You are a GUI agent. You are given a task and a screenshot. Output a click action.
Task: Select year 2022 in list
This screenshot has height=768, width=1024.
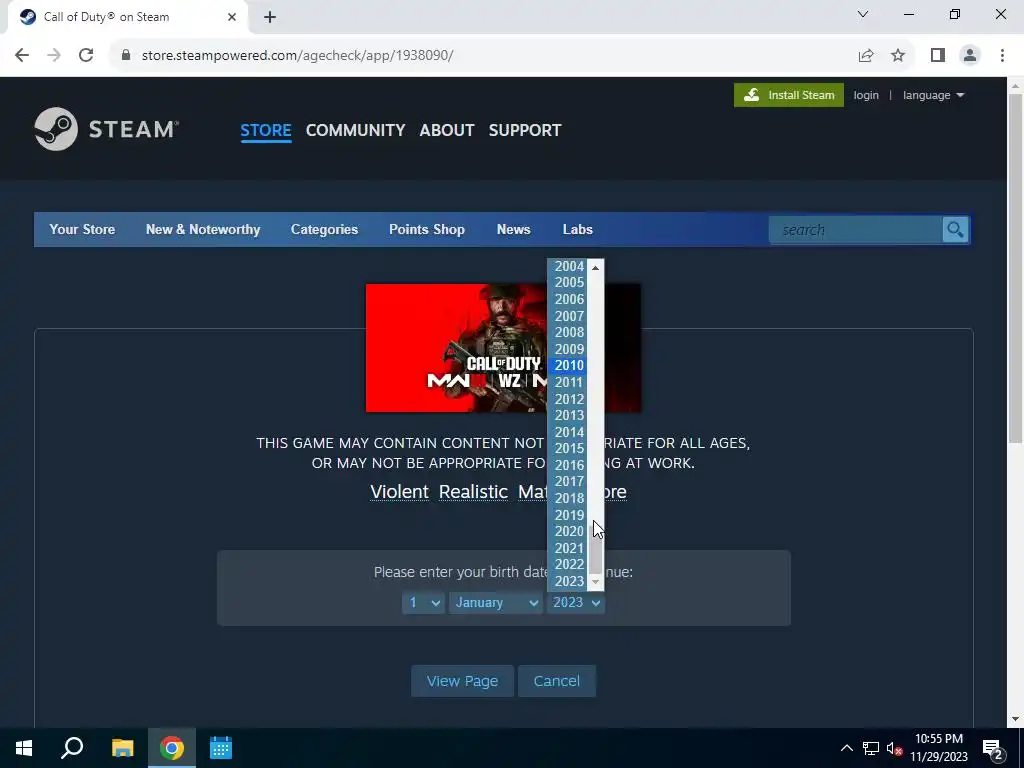568,564
